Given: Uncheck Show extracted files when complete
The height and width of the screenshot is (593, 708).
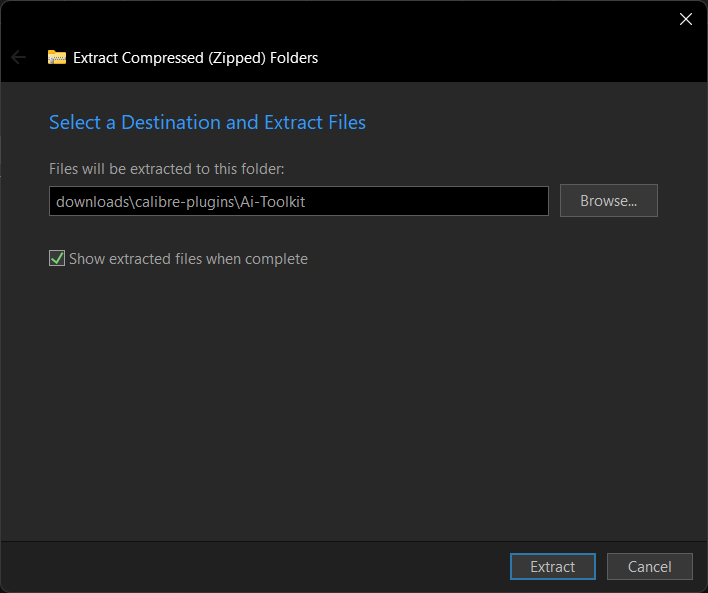Looking at the screenshot, I should point(57,258).
